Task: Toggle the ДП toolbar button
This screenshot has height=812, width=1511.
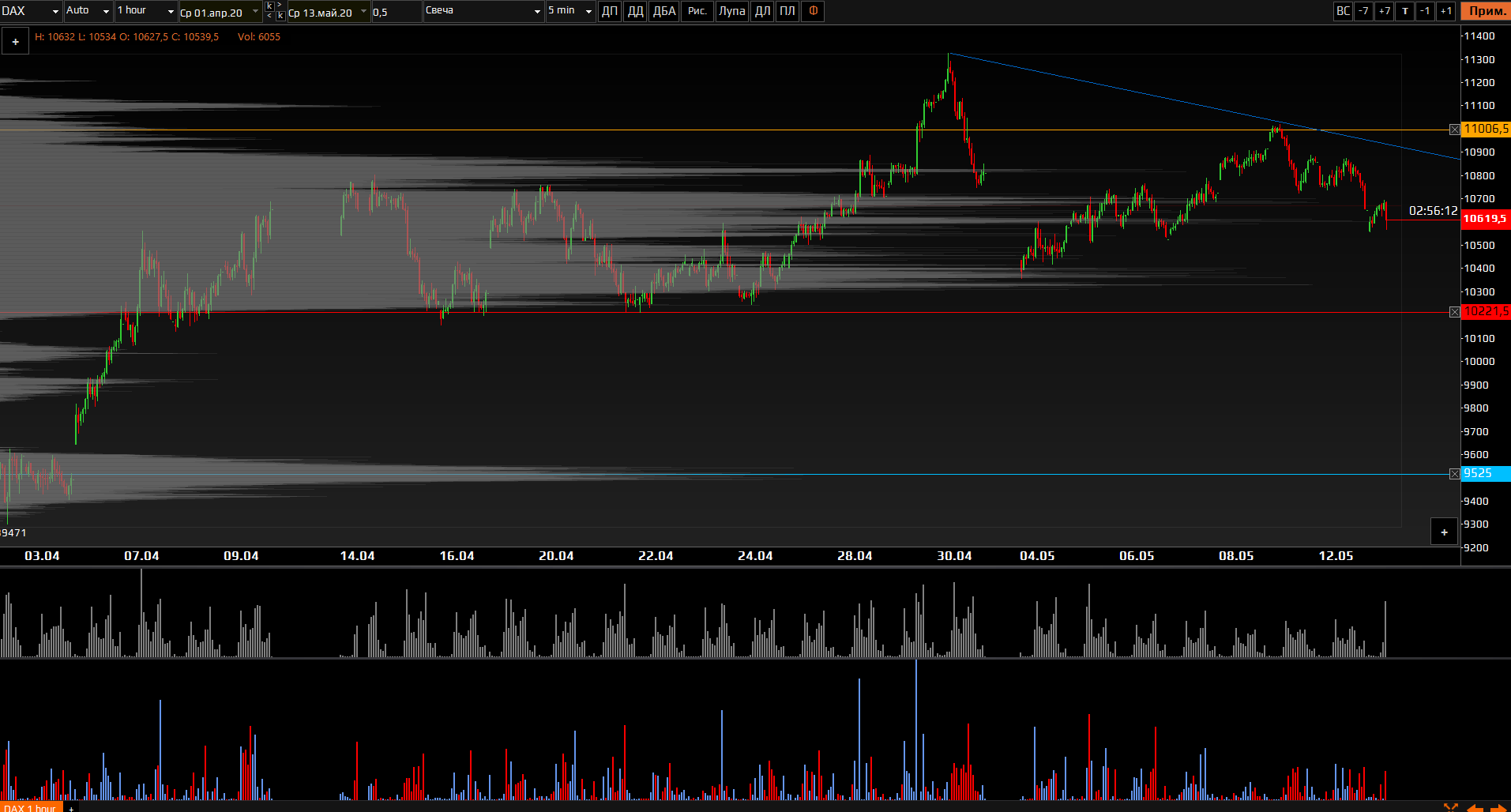Action: (x=609, y=11)
